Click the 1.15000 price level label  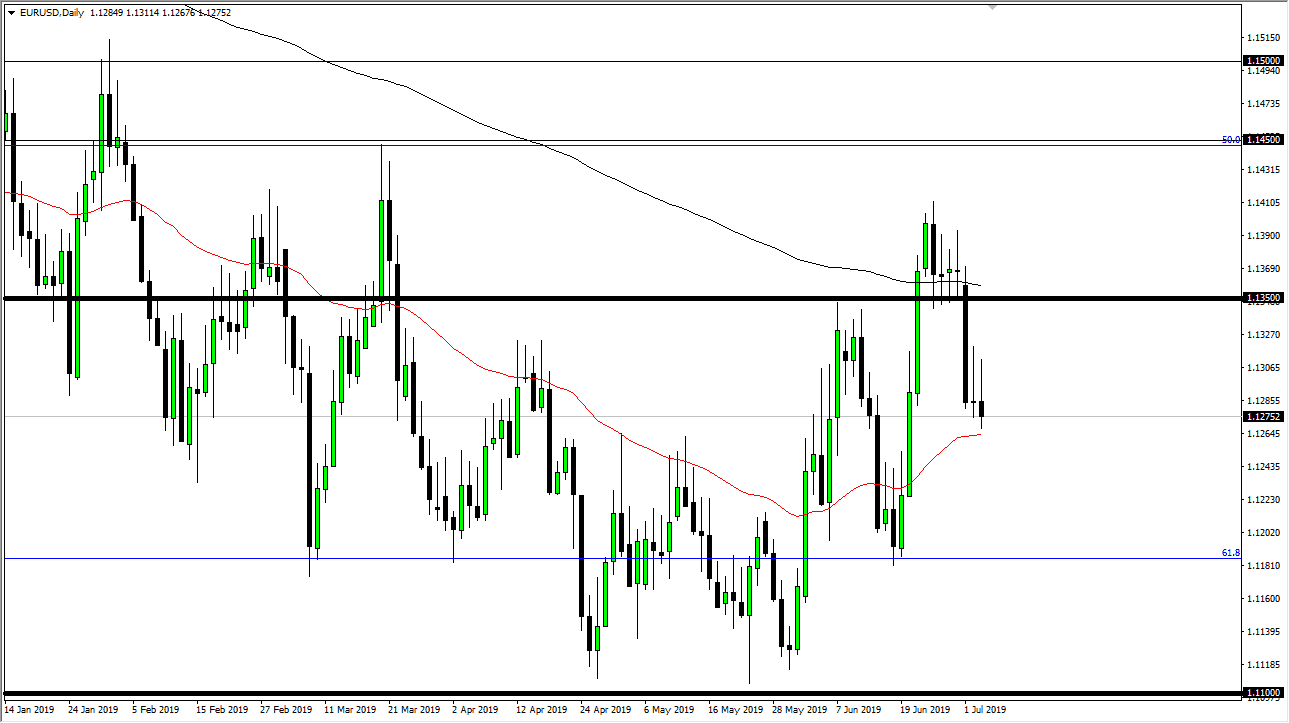pos(1264,61)
